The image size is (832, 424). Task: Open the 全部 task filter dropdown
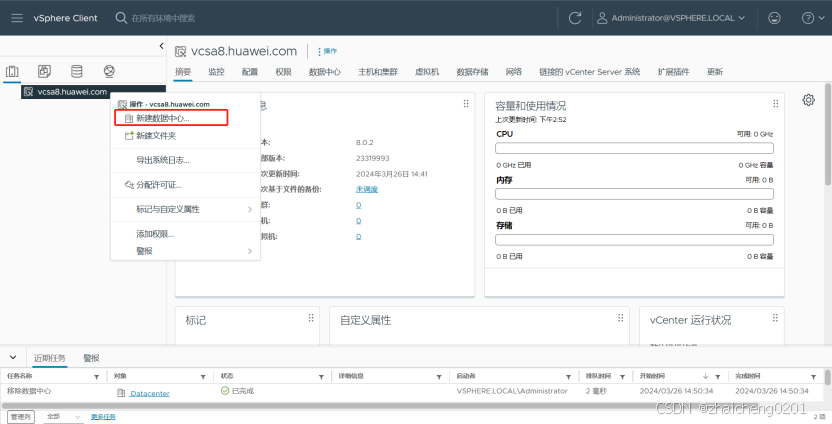tap(63, 417)
